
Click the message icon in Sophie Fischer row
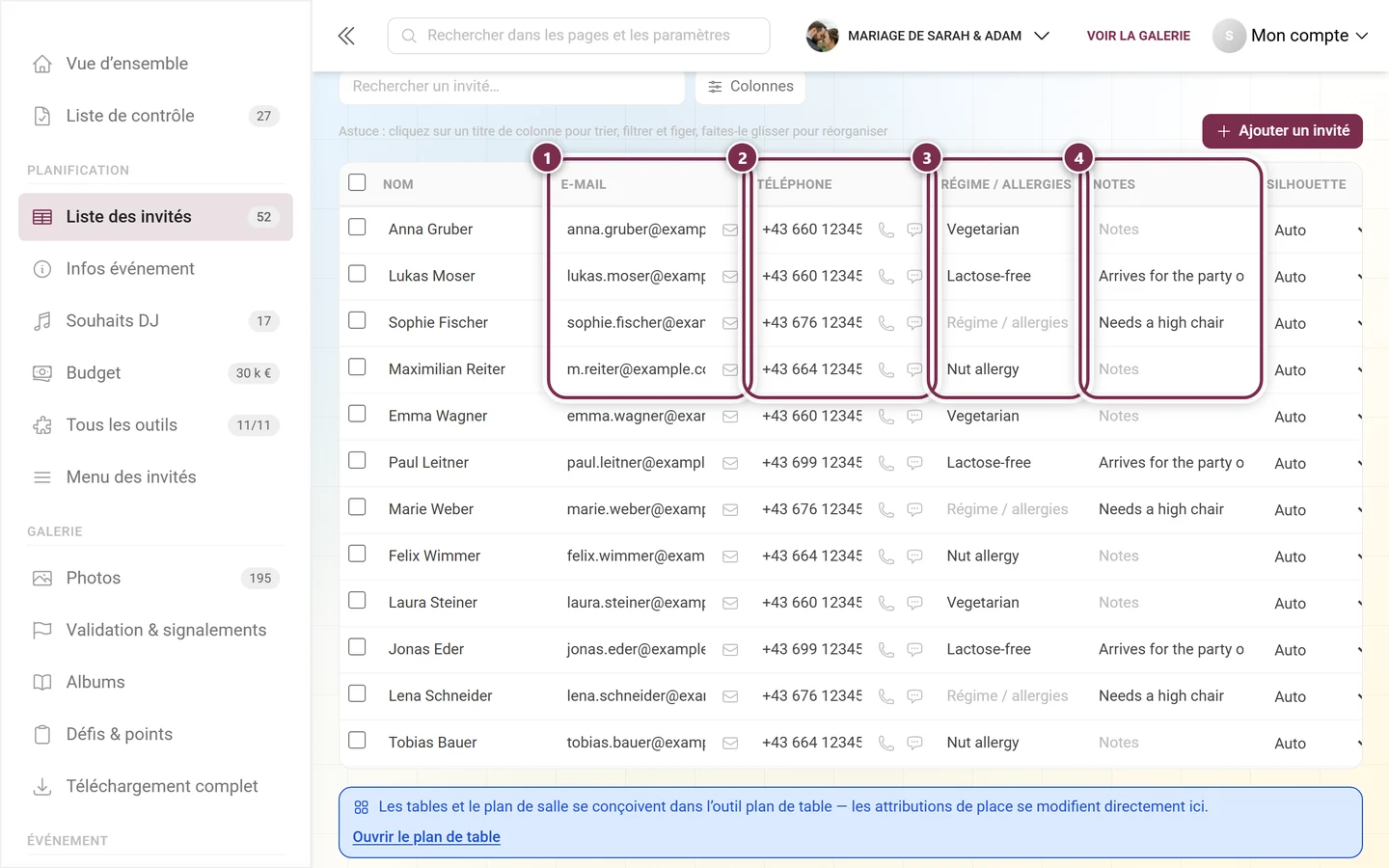click(914, 323)
